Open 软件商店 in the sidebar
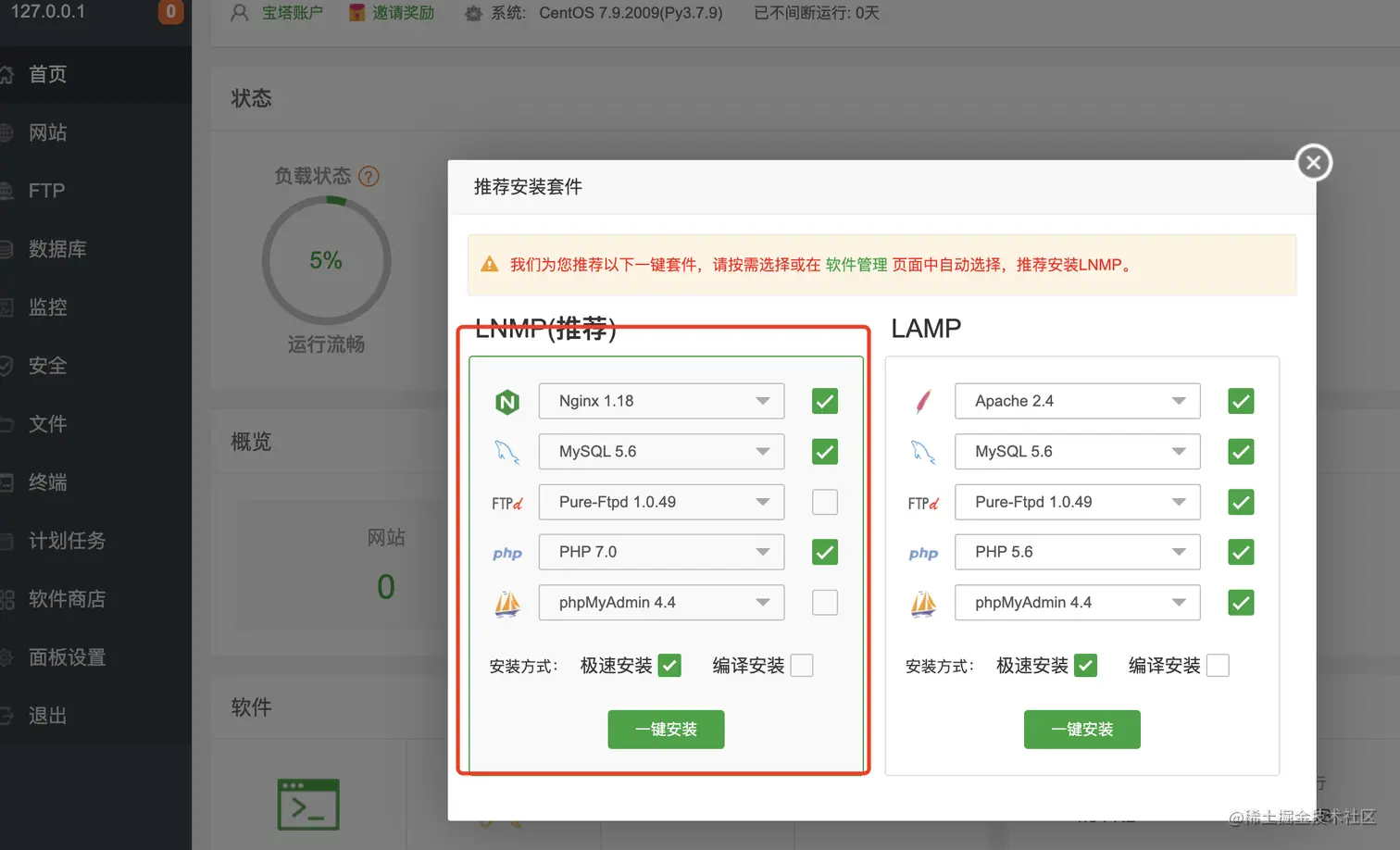 (x=95, y=599)
